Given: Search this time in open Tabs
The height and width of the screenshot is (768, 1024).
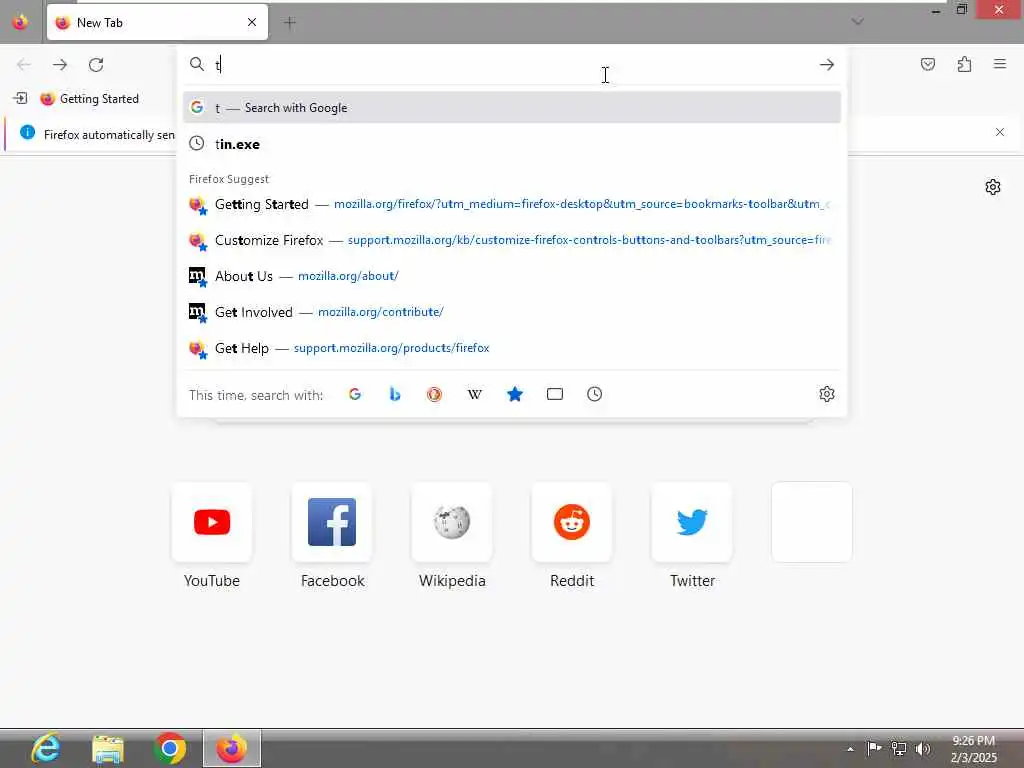Looking at the screenshot, I should tap(554, 394).
